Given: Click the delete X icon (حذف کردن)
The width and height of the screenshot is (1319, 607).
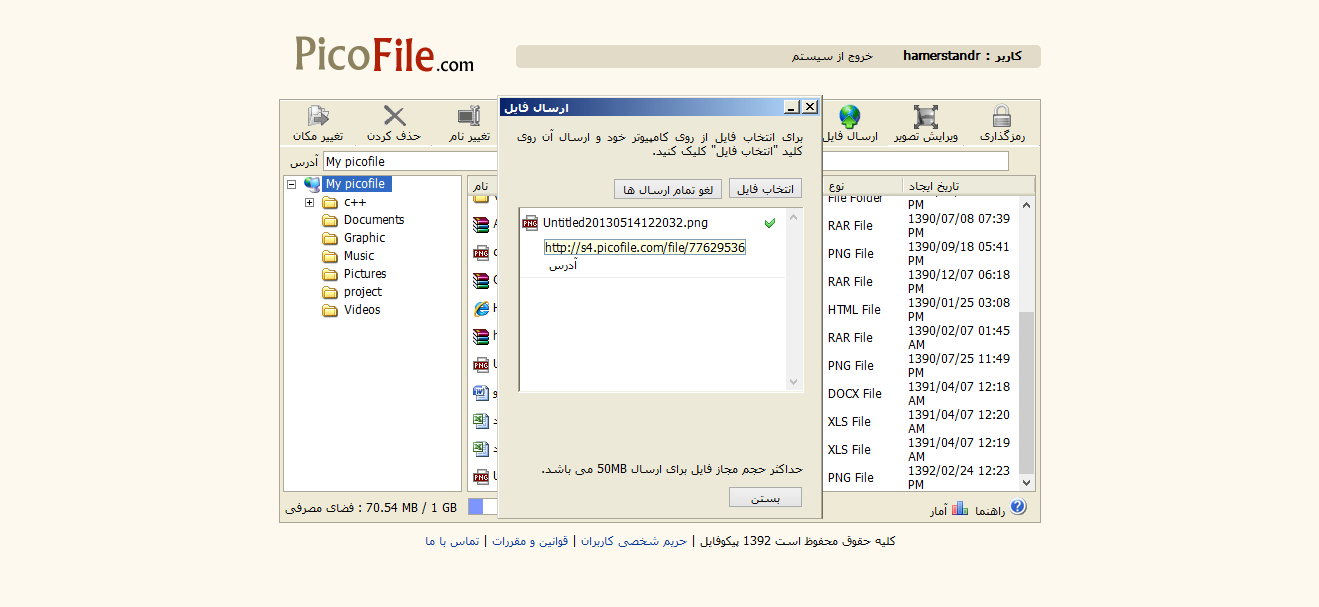Looking at the screenshot, I should click(x=395, y=117).
